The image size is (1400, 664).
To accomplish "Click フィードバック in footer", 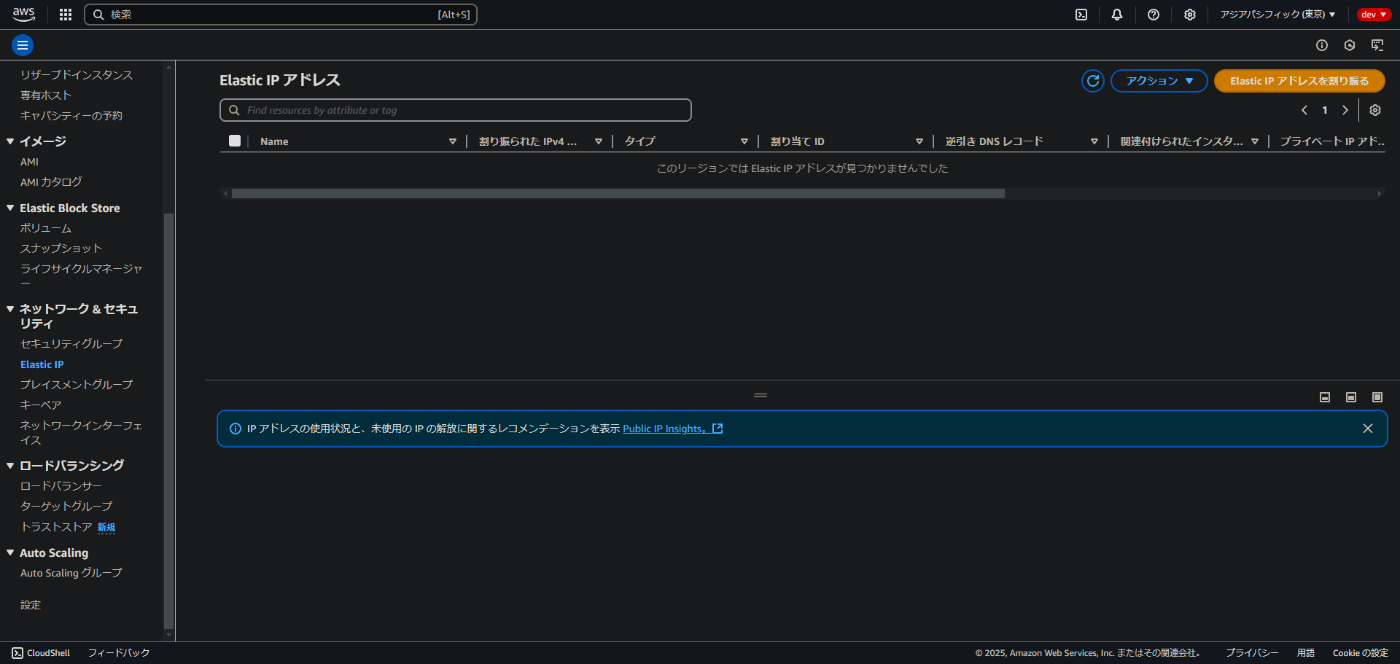I will (118, 653).
